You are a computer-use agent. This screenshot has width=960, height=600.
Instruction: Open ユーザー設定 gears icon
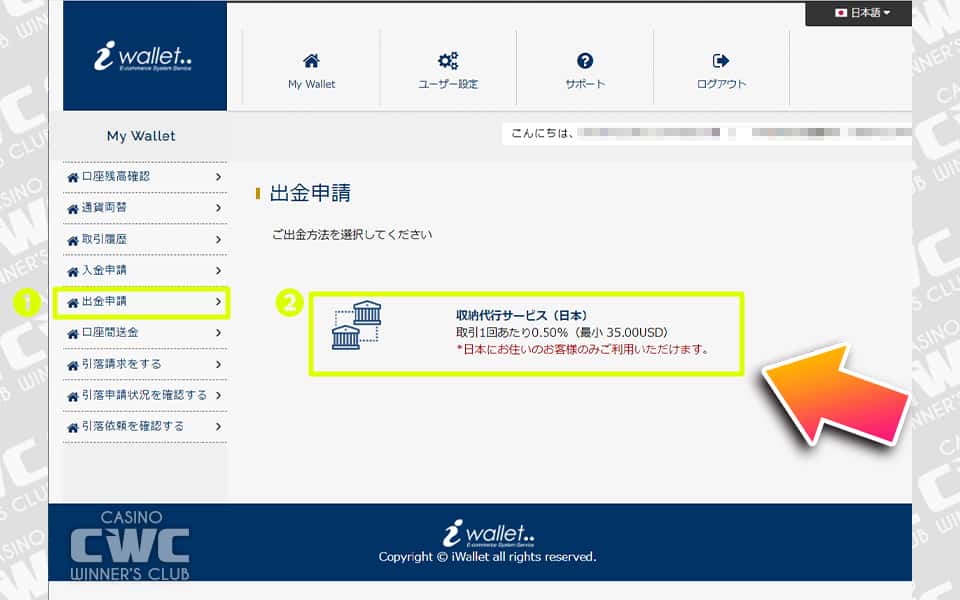448,61
